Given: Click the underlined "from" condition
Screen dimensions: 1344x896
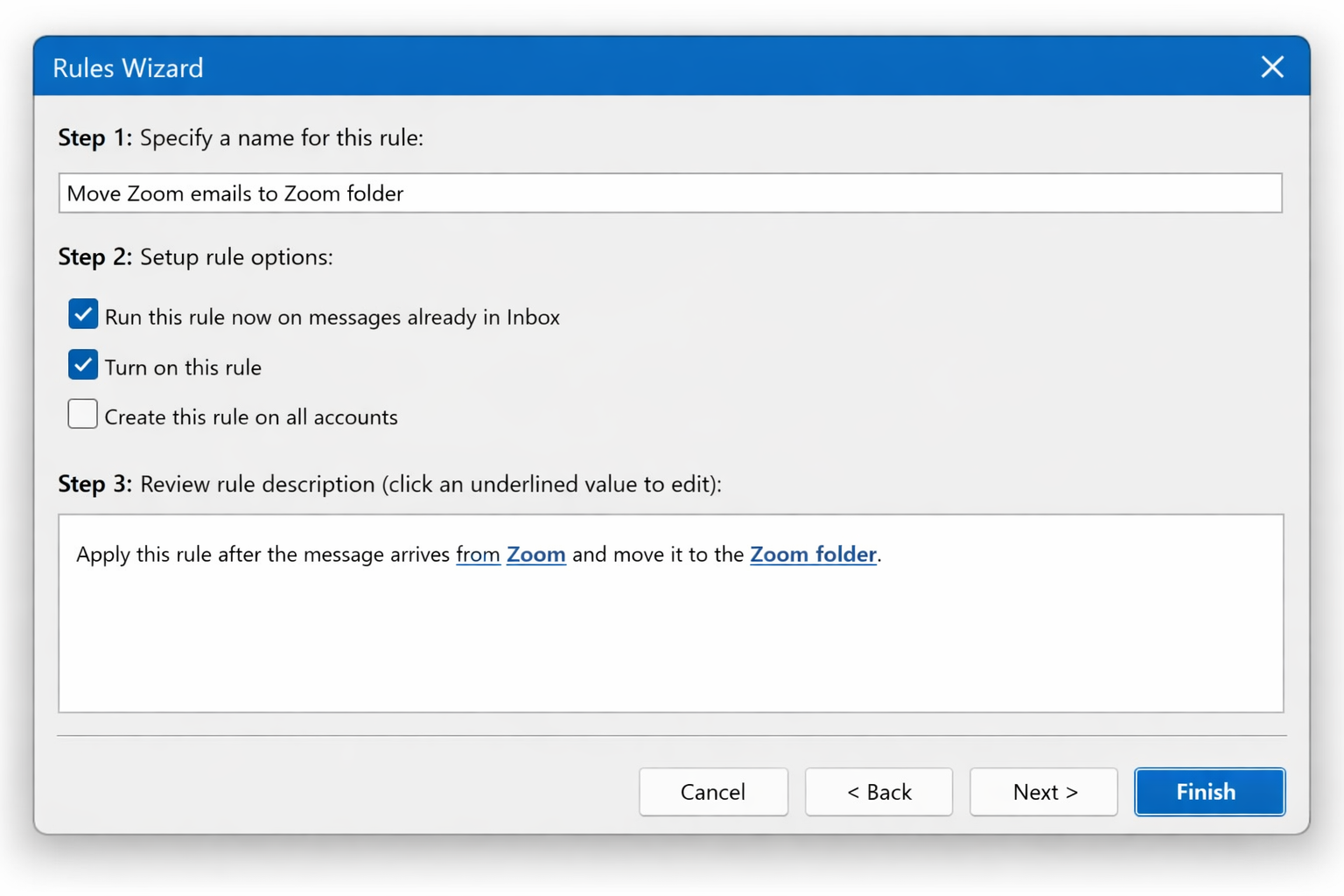Looking at the screenshot, I should (478, 554).
